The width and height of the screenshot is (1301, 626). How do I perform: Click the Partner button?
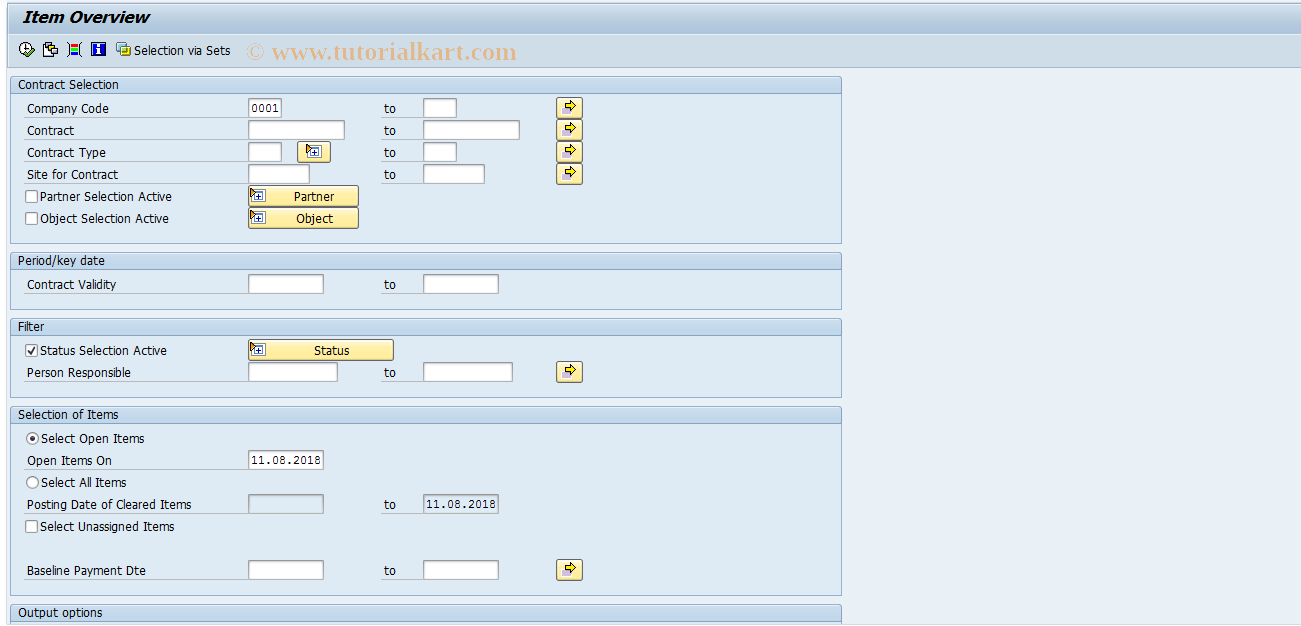303,196
